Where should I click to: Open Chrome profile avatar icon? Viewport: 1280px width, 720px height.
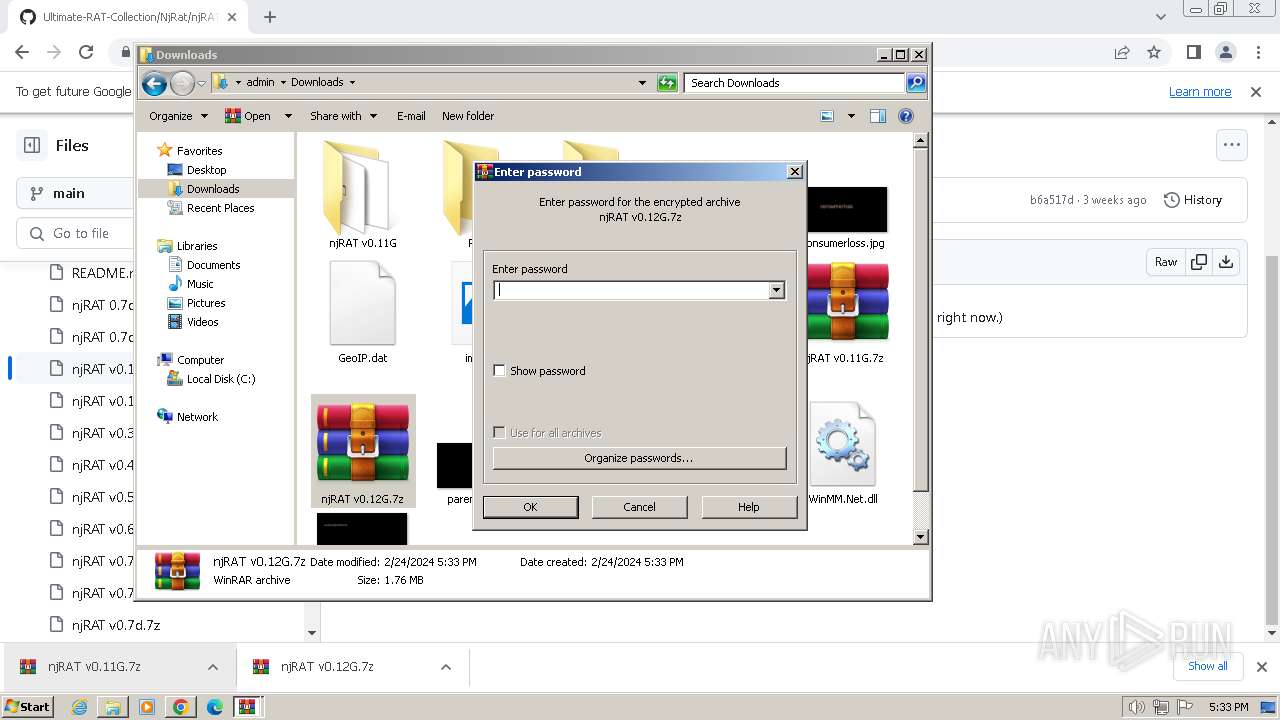1226,52
